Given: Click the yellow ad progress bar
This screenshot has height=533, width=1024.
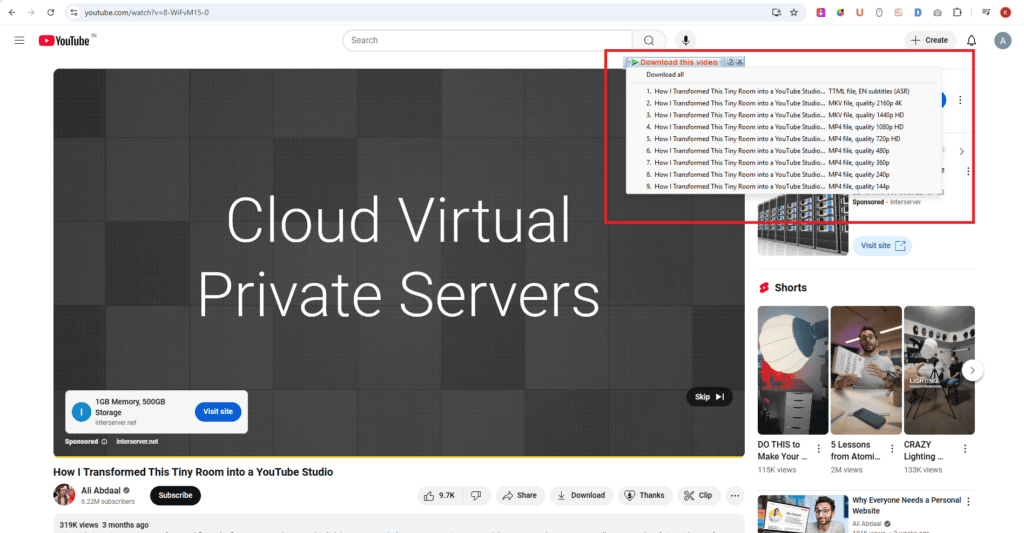Looking at the screenshot, I should click(399, 456).
